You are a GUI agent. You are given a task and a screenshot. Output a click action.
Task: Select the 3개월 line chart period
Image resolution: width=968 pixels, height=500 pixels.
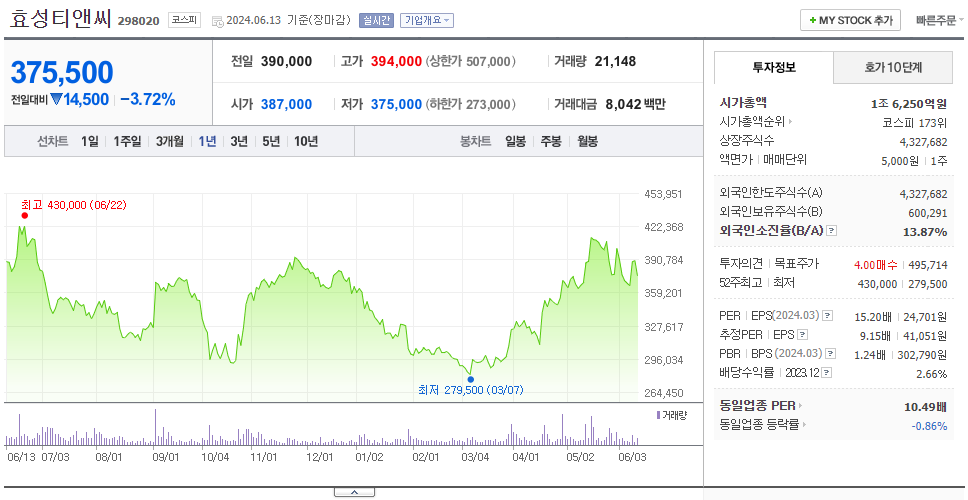pos(170,141)
